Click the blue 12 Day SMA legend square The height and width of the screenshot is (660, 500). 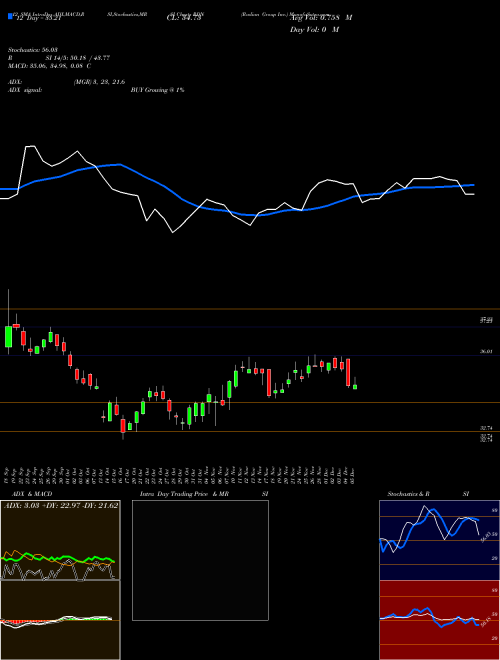10,16
